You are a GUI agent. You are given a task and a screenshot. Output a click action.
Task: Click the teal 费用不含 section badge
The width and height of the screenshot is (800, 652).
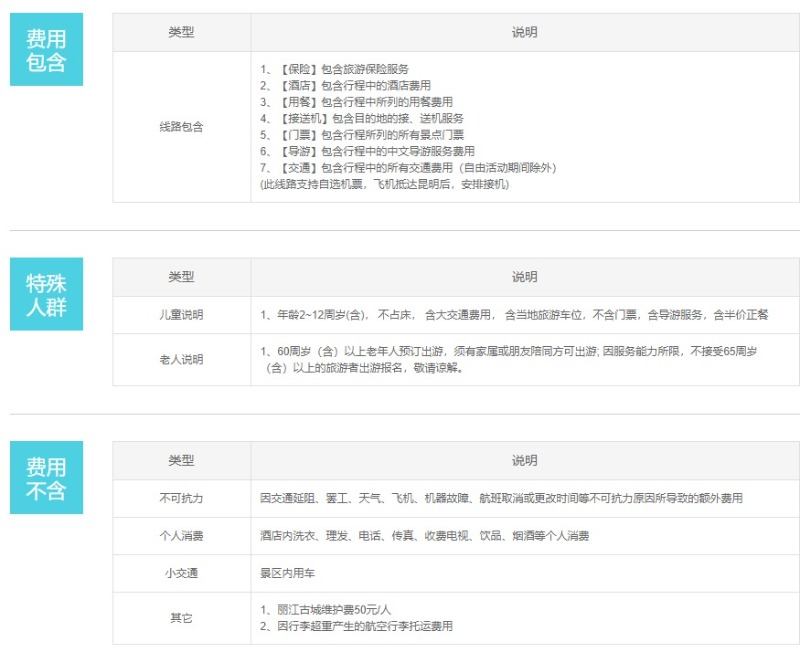coord(46,477)
